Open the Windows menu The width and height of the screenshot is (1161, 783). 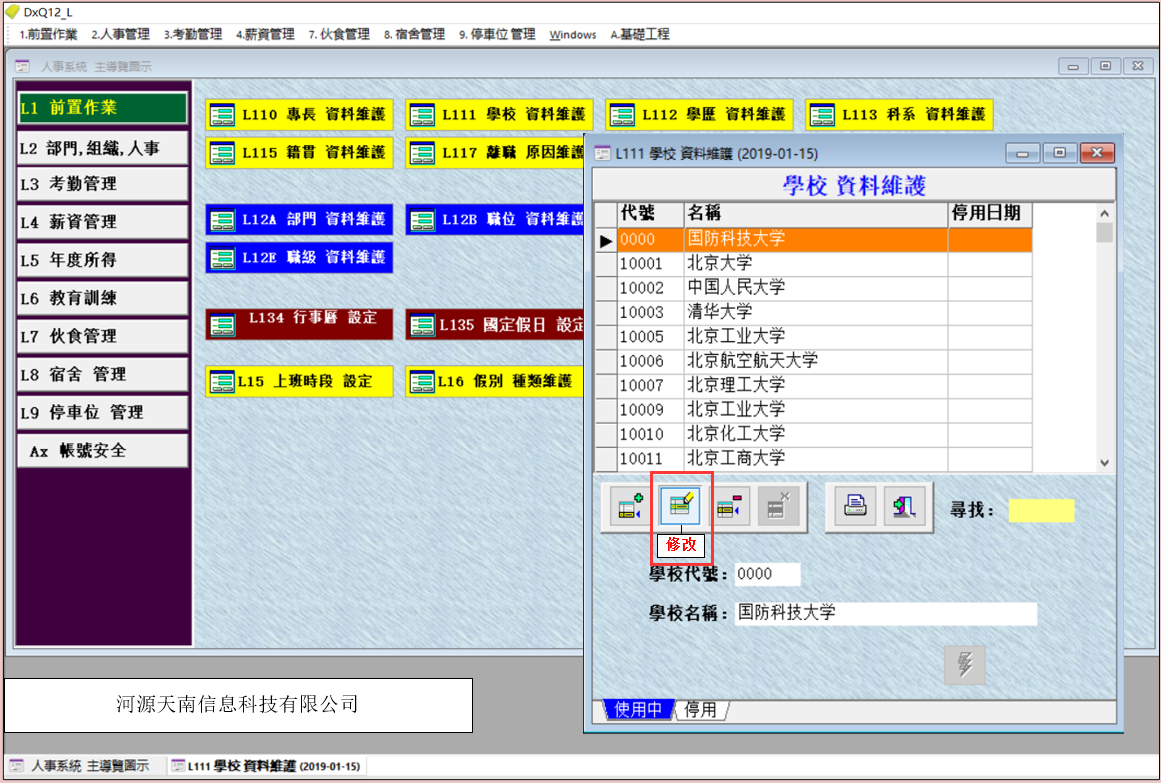point(572,34)
